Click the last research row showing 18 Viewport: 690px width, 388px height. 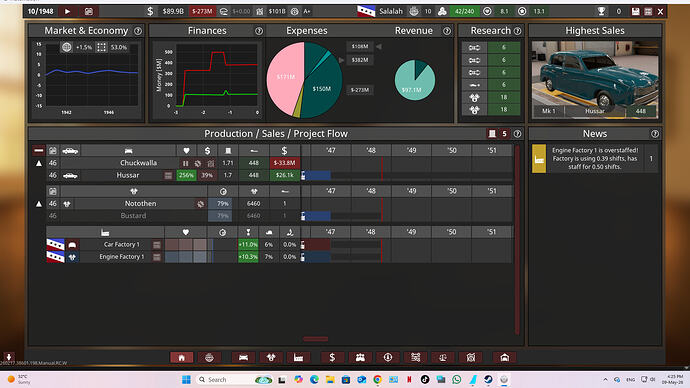491,110
